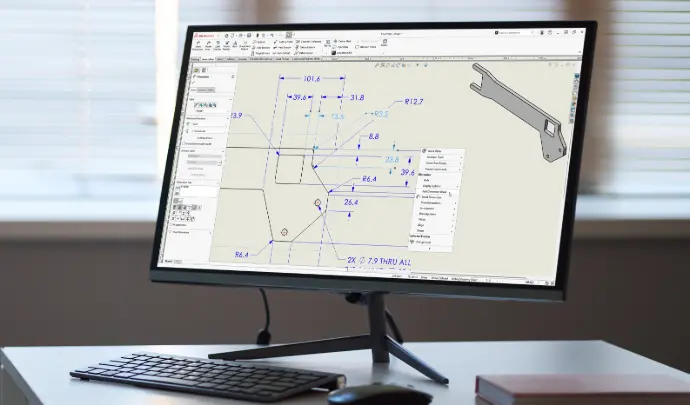Select the Datum Feature tool
690x405 pixels.
click(305, 47)
